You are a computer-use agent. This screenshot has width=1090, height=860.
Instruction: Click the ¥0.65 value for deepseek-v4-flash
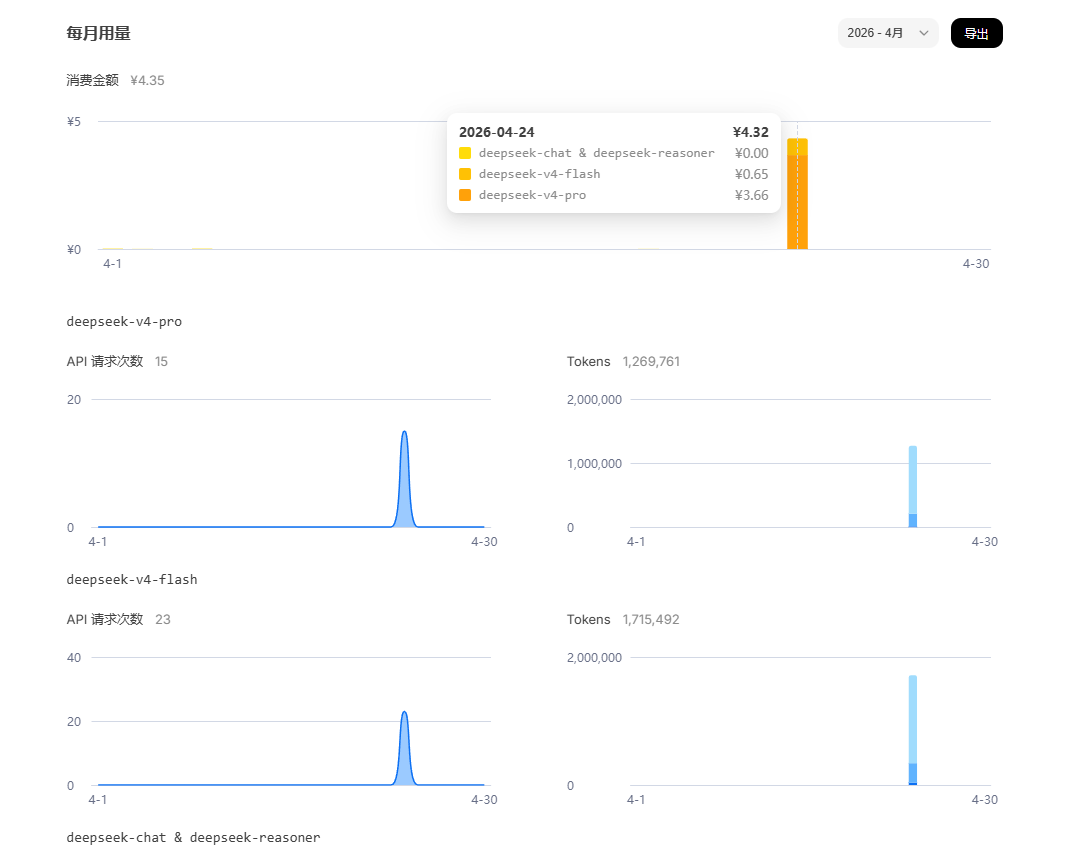751,175
